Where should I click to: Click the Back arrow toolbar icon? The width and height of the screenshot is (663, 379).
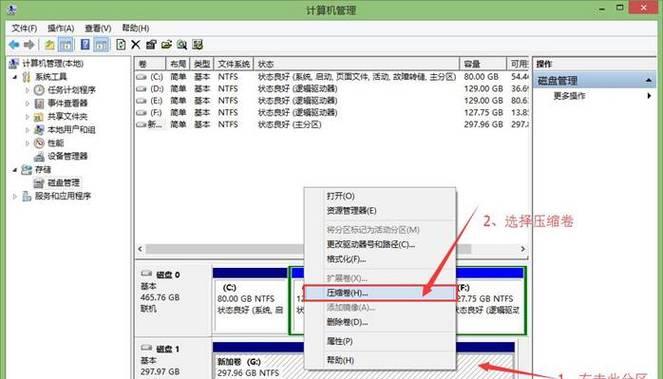(14, 44)
